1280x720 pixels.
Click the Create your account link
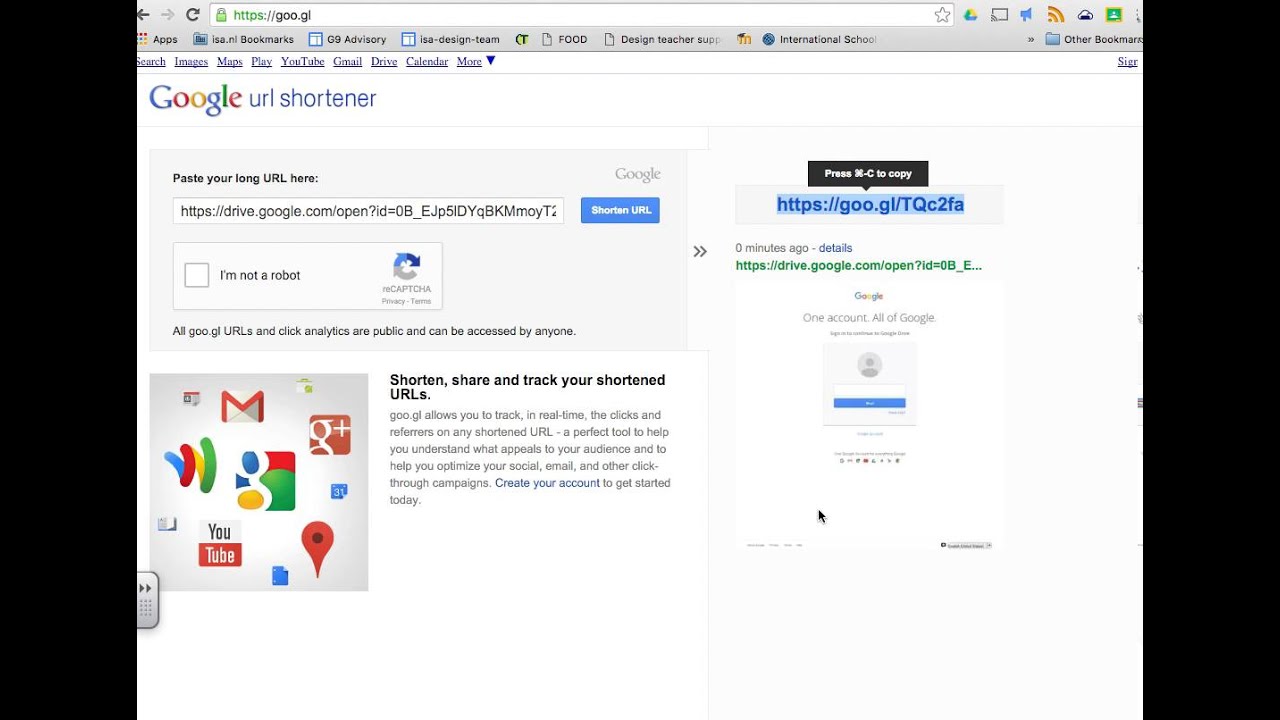[x=547, y=483]
